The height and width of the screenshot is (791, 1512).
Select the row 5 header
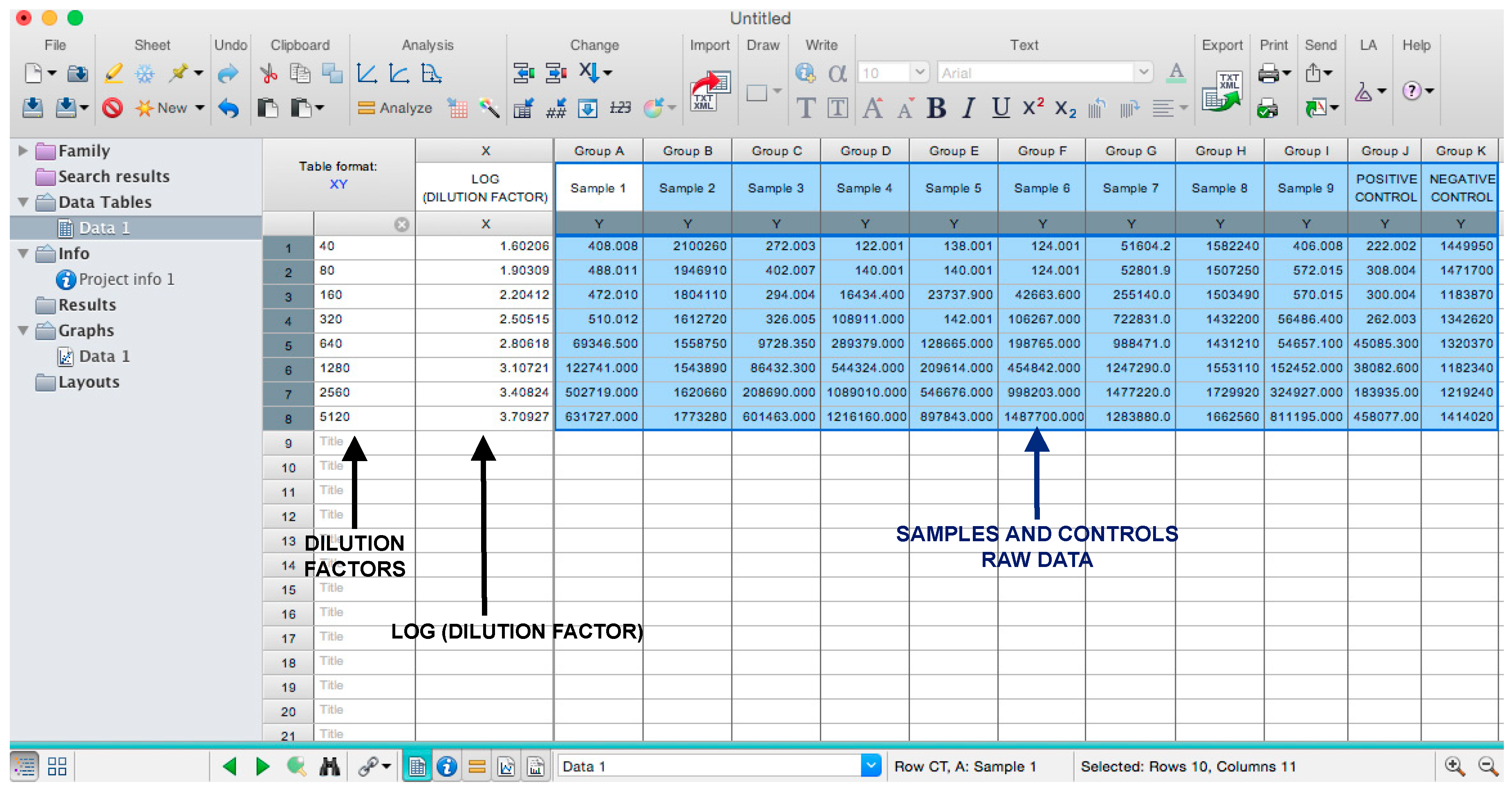[x=288, y=345]
